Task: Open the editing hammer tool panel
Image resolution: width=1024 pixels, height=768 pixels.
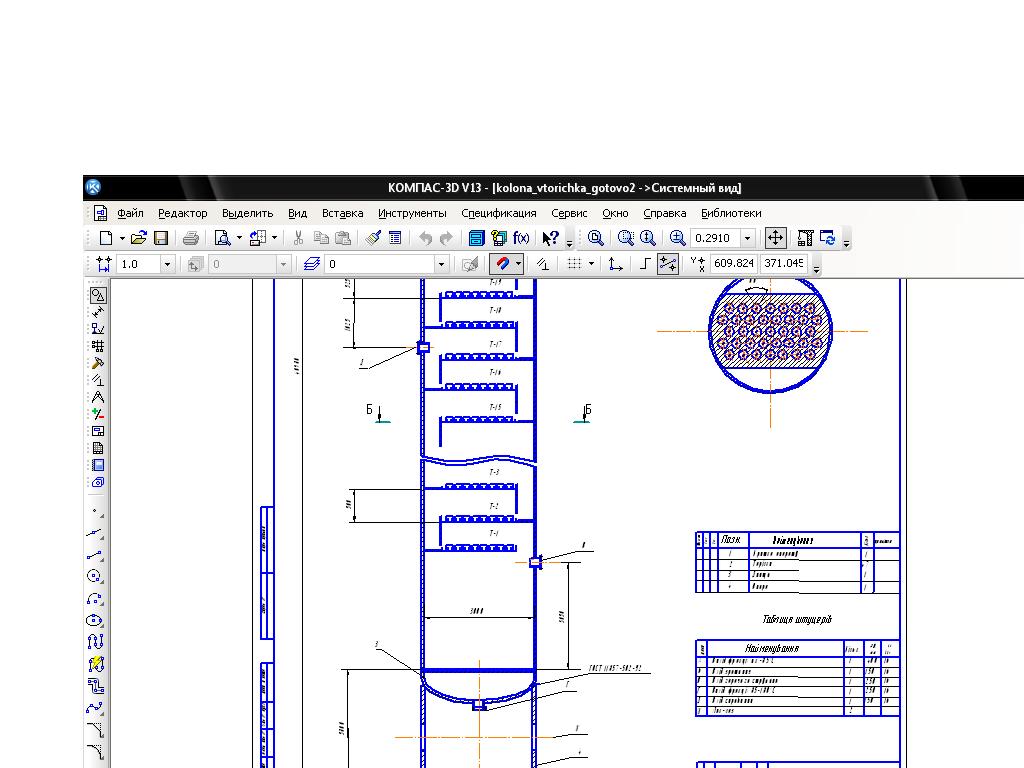Action: (x=98, y=363)
